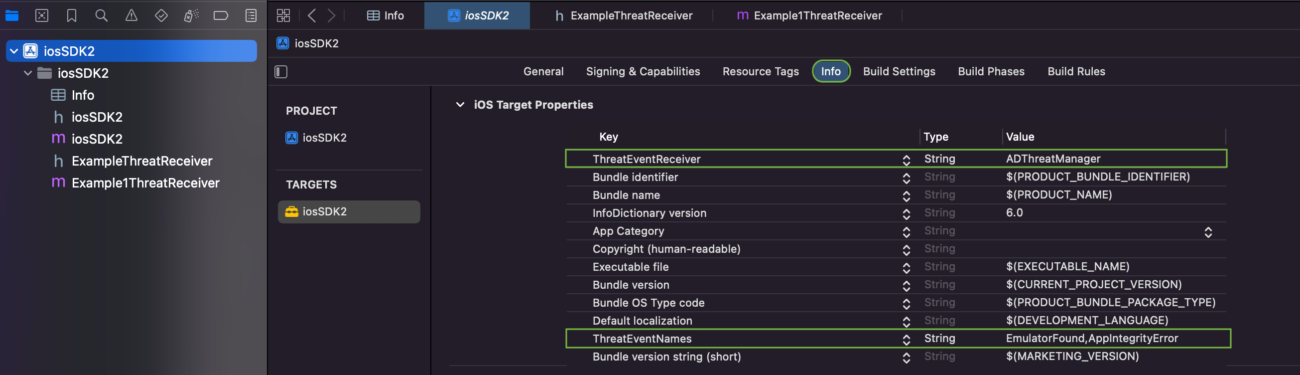Click the $(PRODUCT_BUNDLE_PACKAGE_TYPE) value

[x=1110, y=303]
